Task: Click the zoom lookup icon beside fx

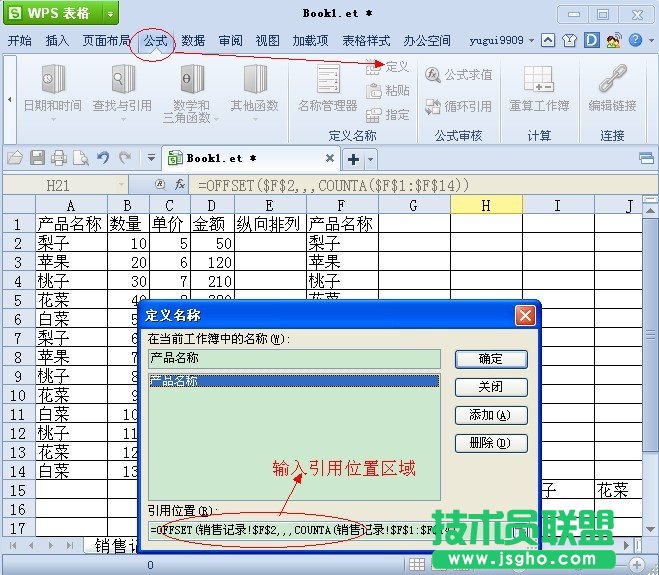Action: point(160,185)
